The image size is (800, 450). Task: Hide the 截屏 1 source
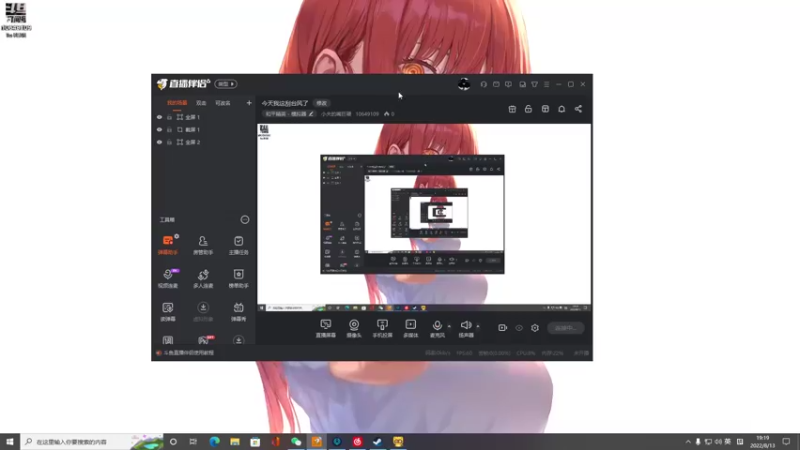click(x=159, y=130)
